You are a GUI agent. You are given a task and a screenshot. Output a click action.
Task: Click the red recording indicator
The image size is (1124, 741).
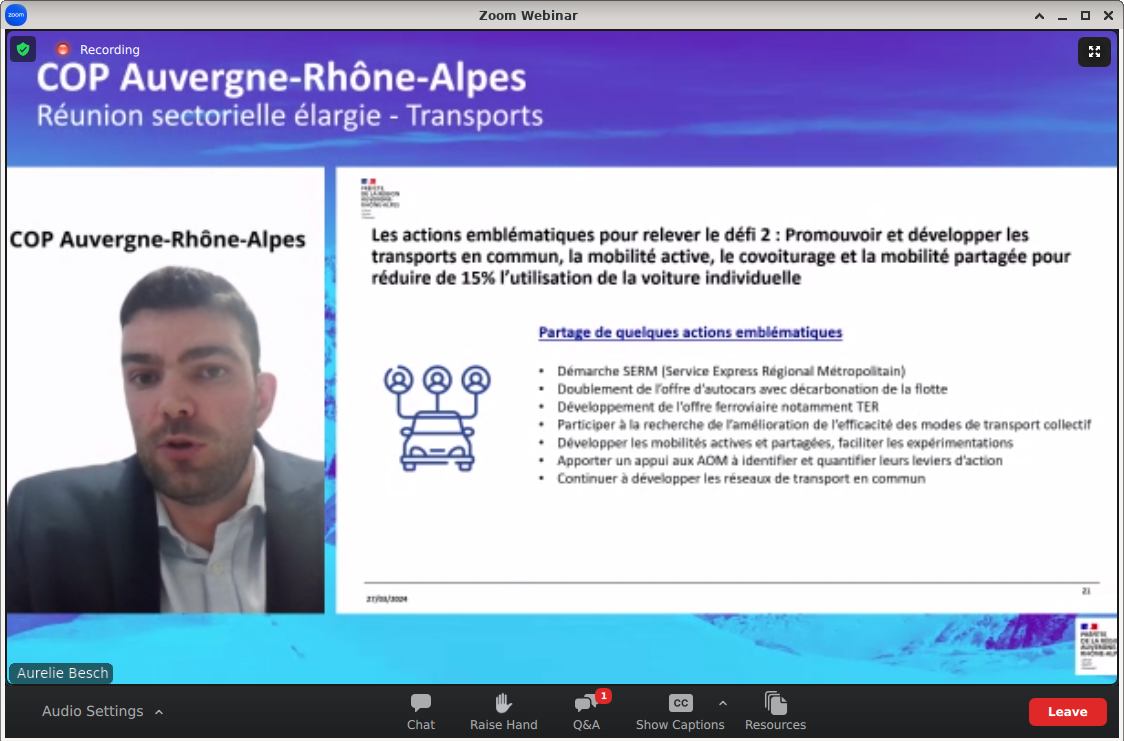(x=63, y=49)
